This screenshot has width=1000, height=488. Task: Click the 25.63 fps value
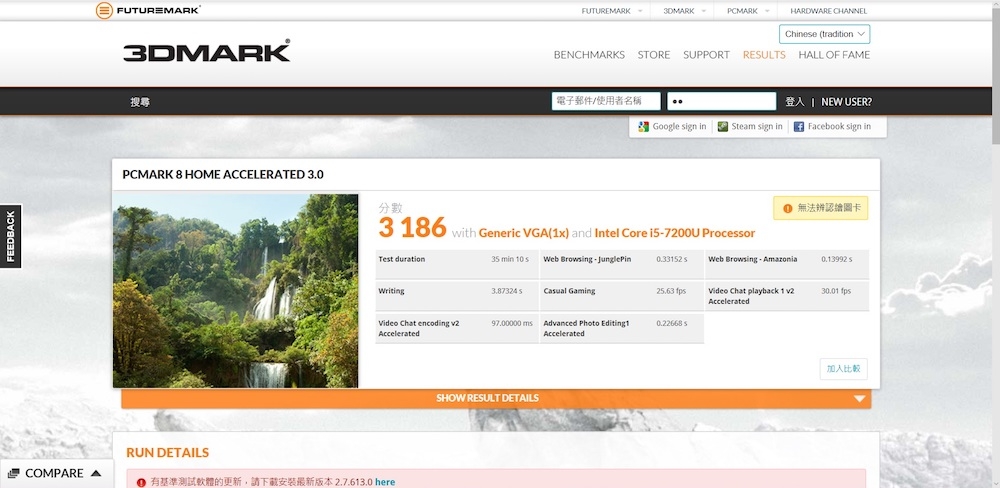[671, 291]
